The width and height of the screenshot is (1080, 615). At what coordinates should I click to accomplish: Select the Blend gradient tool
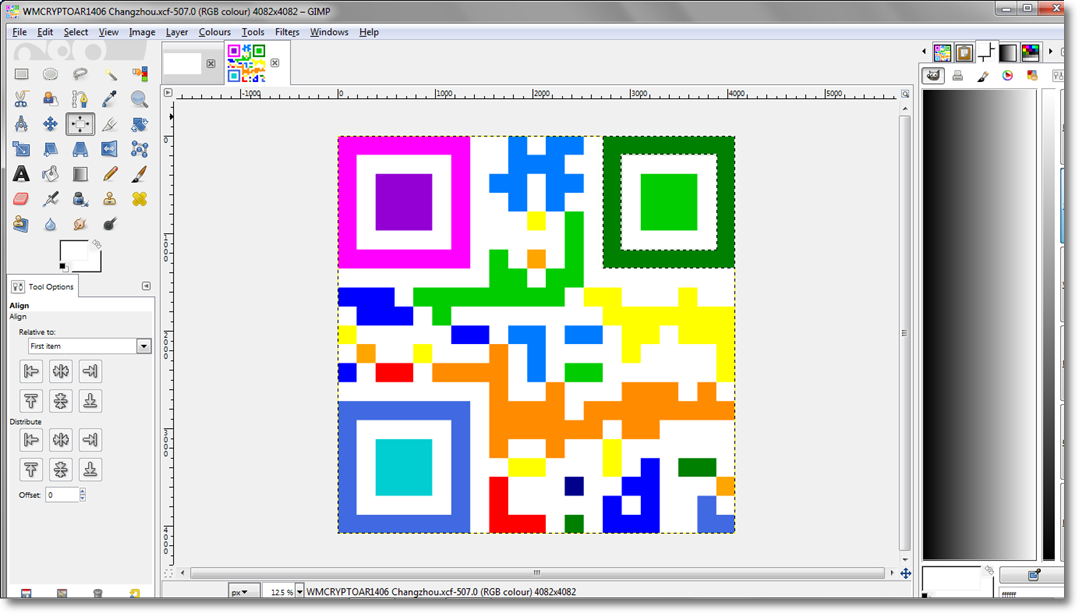80,174
